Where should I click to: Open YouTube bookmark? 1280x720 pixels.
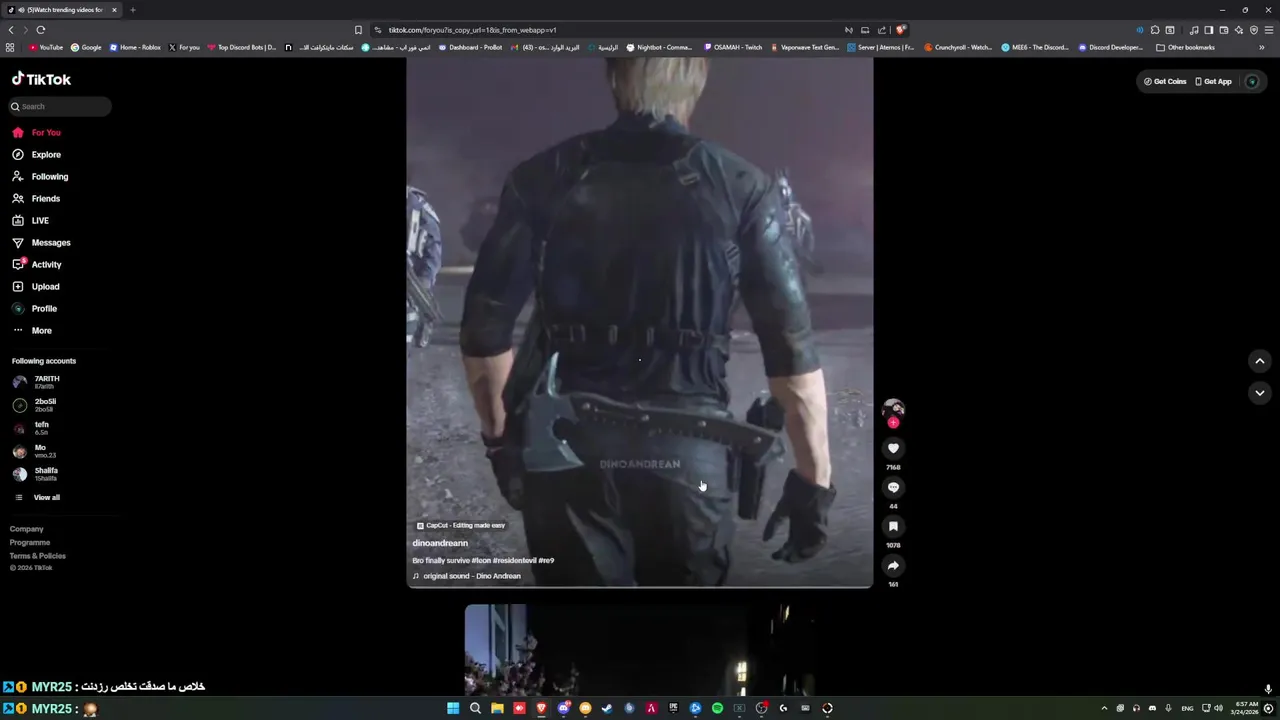click(x=46, y=47)
